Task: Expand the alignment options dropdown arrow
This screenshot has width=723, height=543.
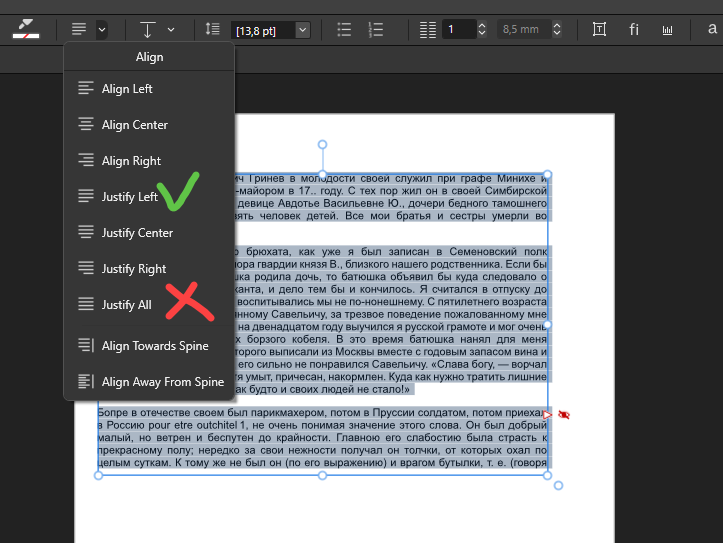Action: pos(102,30)
